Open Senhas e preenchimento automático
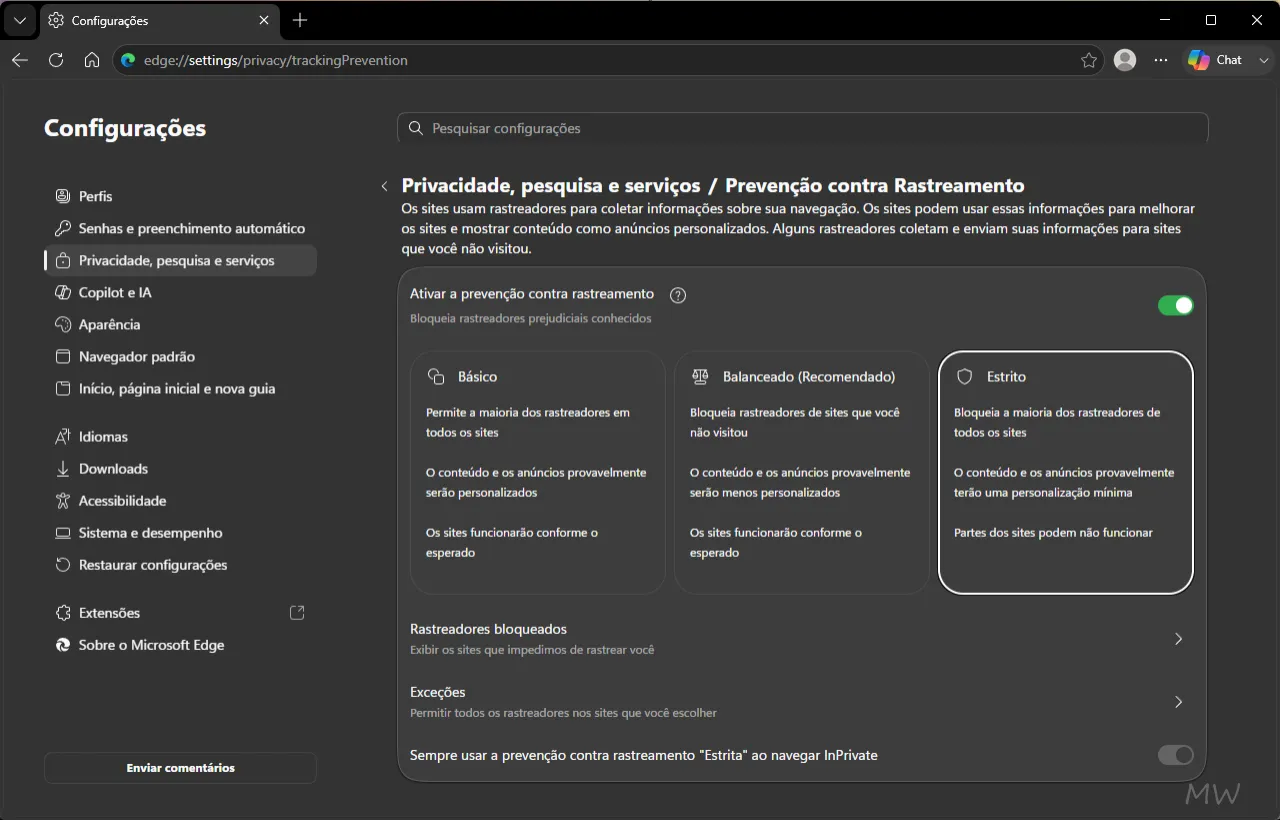Screen dimensions: 1280x820 point(180,228)
